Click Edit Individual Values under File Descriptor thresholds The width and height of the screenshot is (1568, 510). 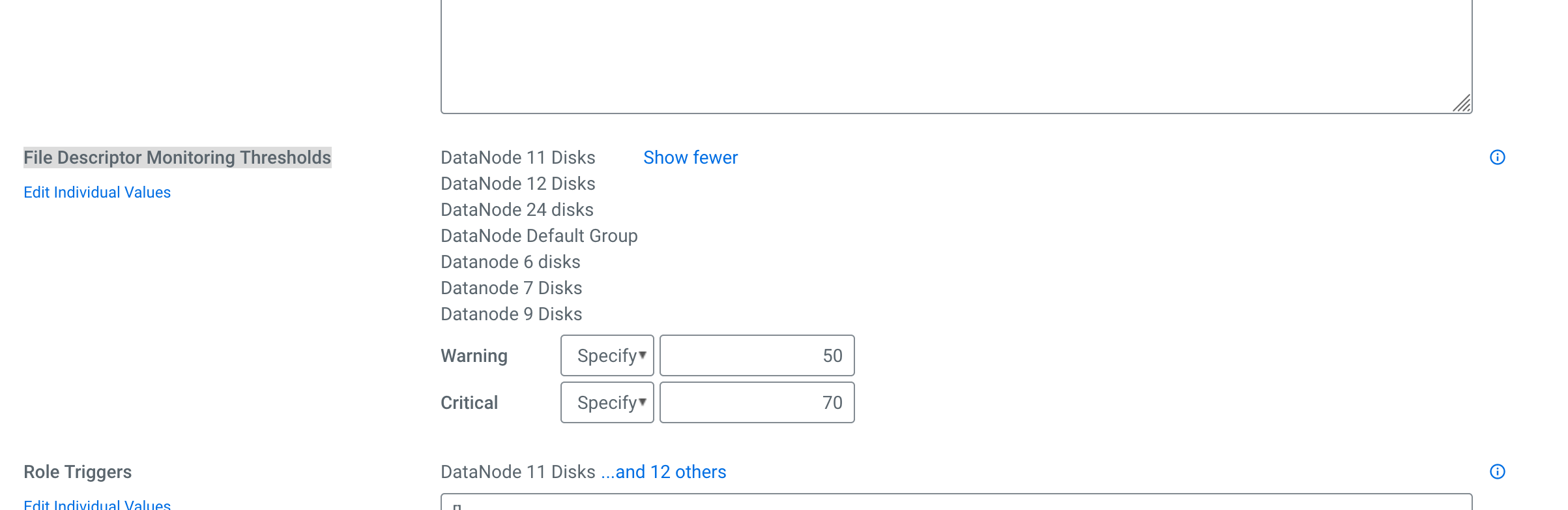coord(96,192)
